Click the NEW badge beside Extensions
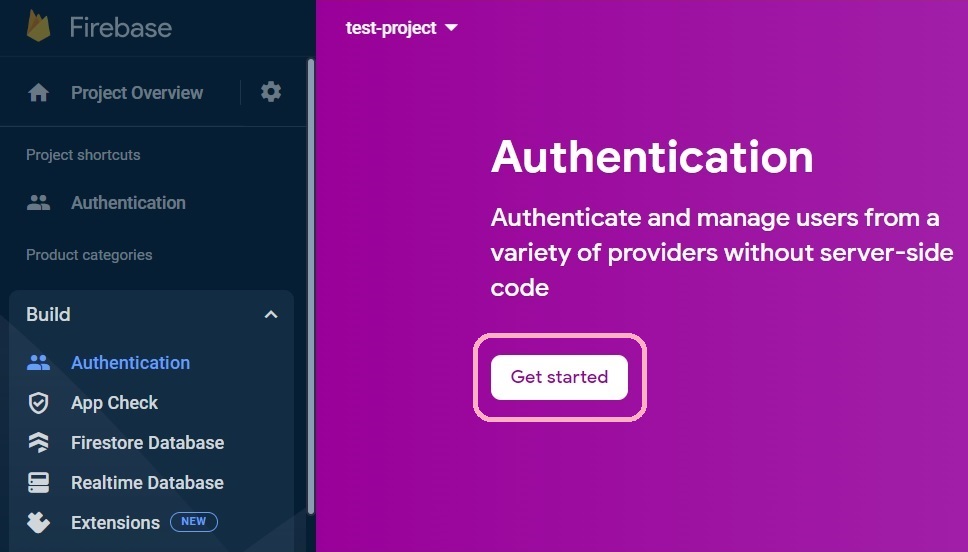The image size is (968, 552). 194,522
